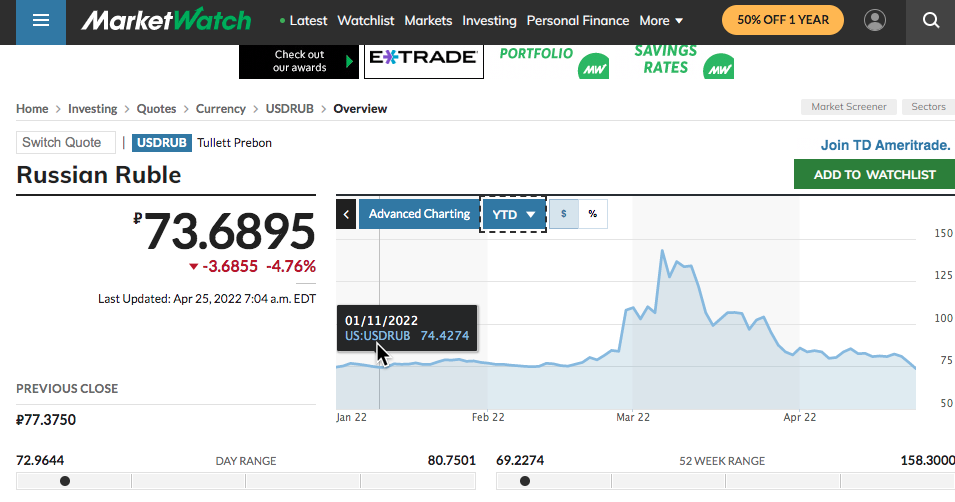Click the Check out our awards banner
This screenshot has height=502, width=955.
click(299, 61)
